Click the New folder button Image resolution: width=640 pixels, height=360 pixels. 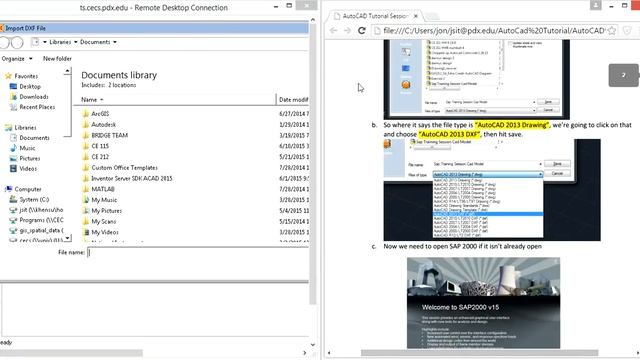click(x=57, y=59)
